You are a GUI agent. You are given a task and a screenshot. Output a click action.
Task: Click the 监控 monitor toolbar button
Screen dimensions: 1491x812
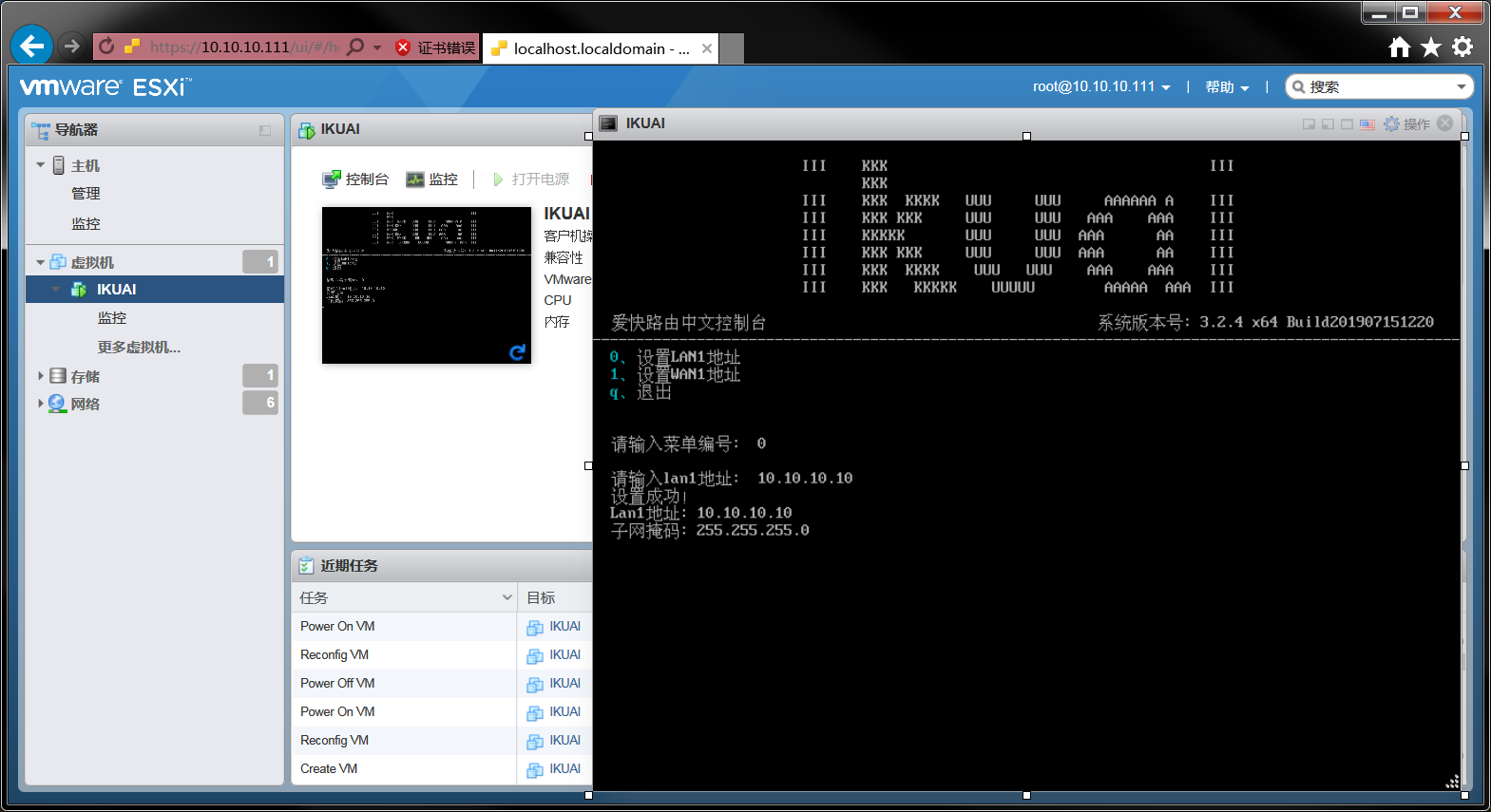[431, 179]
